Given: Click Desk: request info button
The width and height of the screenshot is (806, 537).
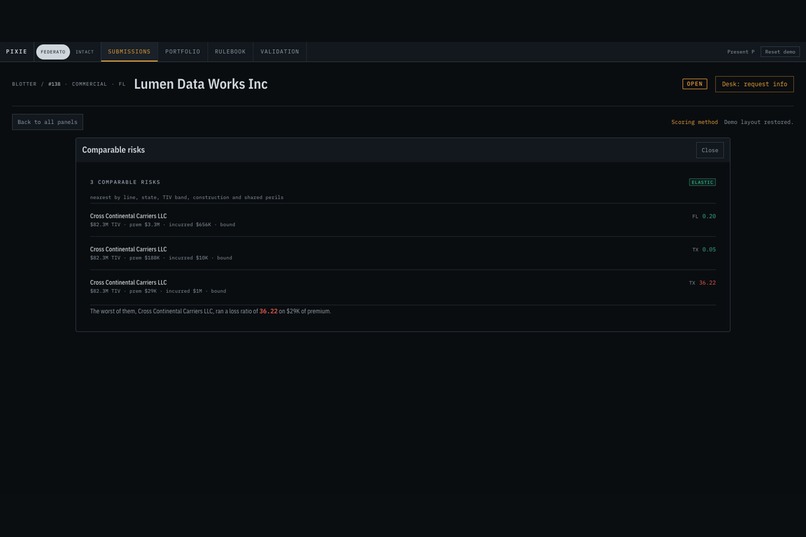Looking at the screenshot, I should pyautogui.click(x=754, y=84).
